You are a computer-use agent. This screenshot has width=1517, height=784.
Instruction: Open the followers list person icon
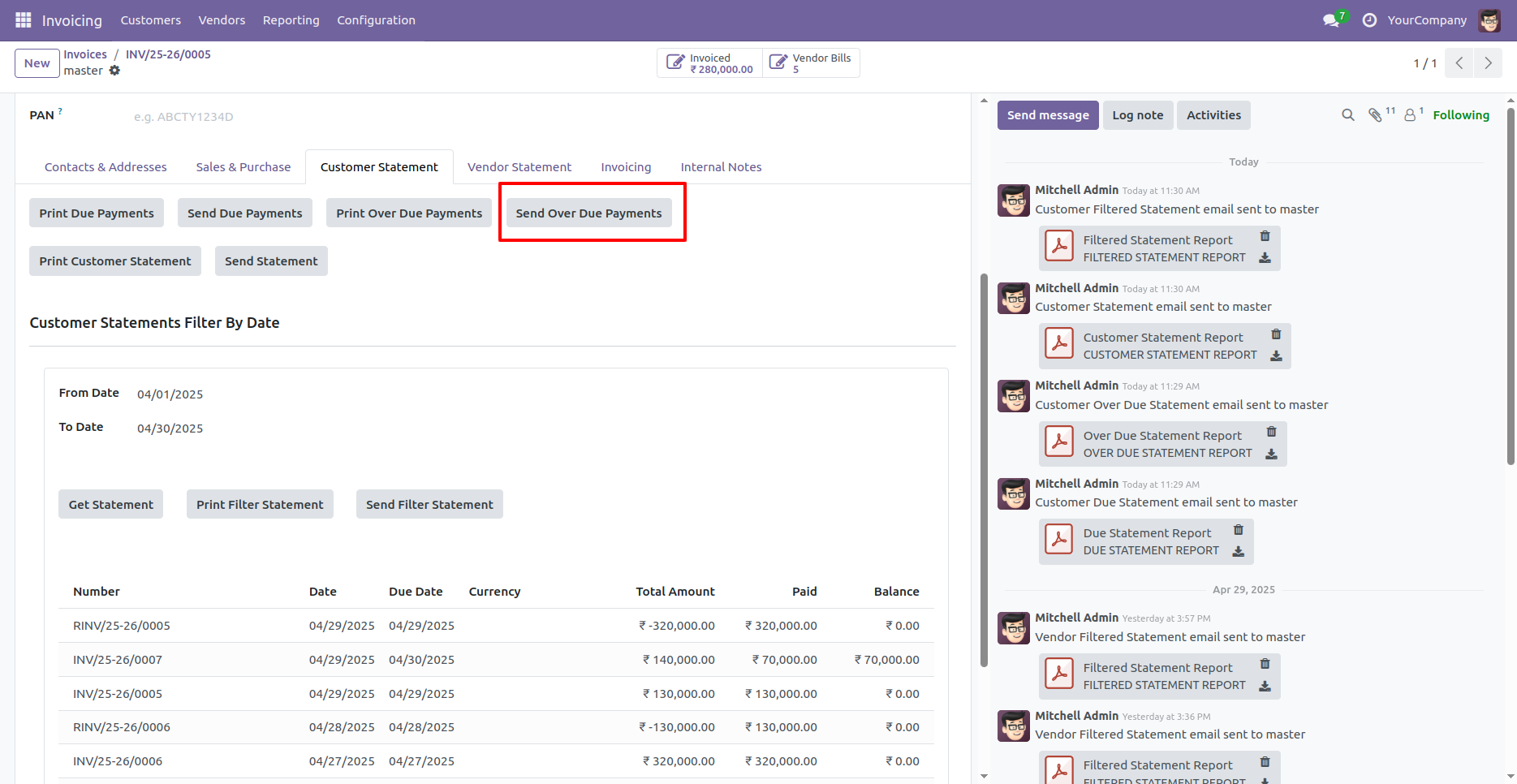(1409, 114)
